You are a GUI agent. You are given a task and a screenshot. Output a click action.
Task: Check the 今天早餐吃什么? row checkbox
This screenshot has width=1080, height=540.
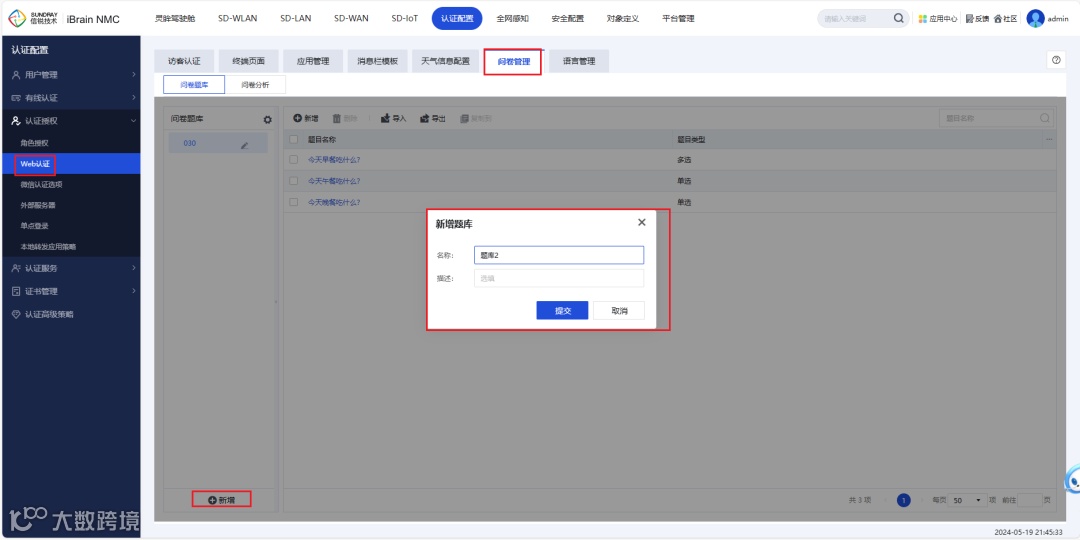293,160
